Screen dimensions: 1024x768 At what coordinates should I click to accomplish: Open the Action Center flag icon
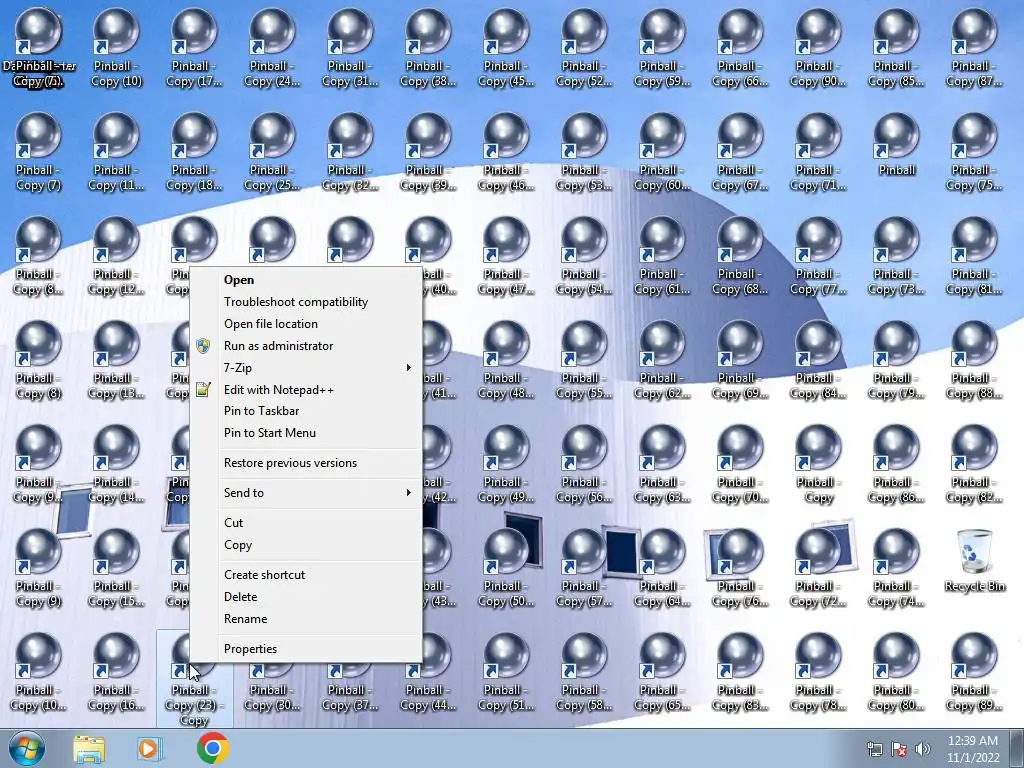click(x=899, y=749)
